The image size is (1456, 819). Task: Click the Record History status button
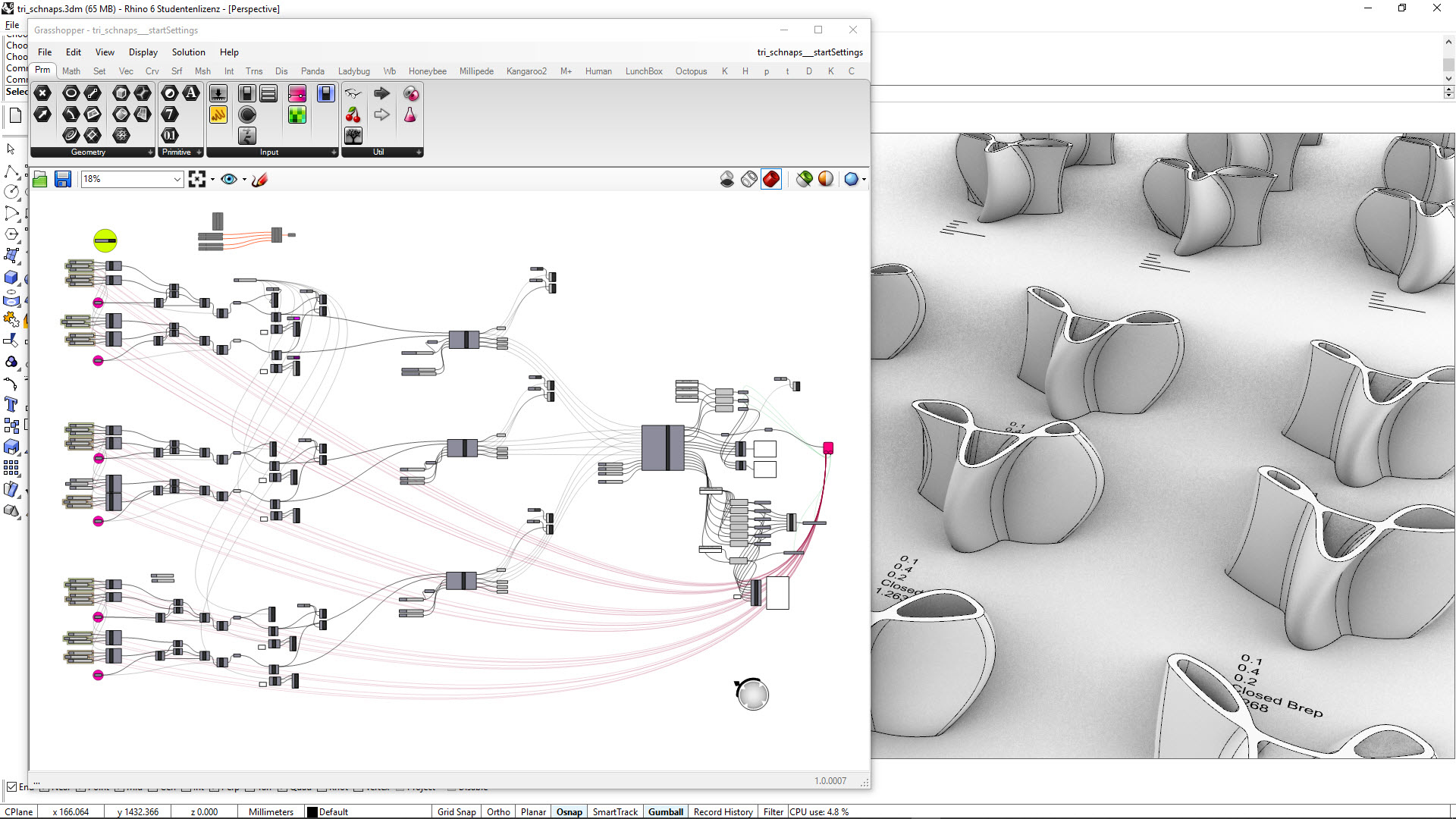click(723, 811)
